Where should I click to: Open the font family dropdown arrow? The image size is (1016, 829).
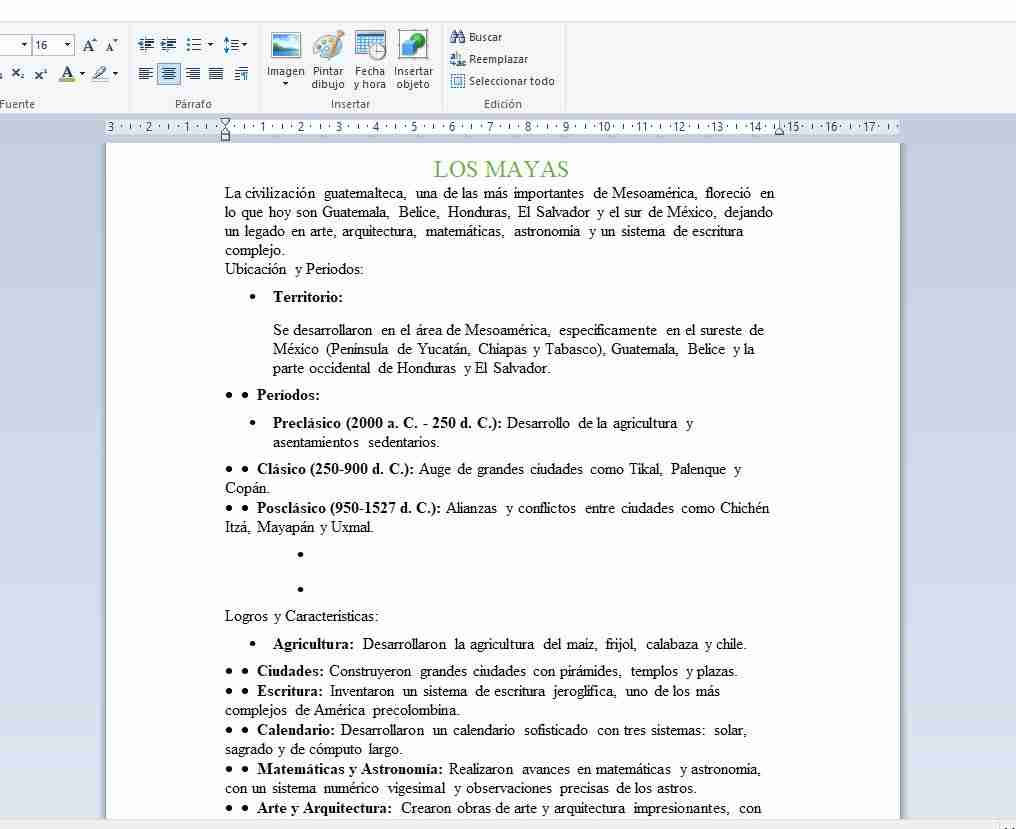coord(25,45)
